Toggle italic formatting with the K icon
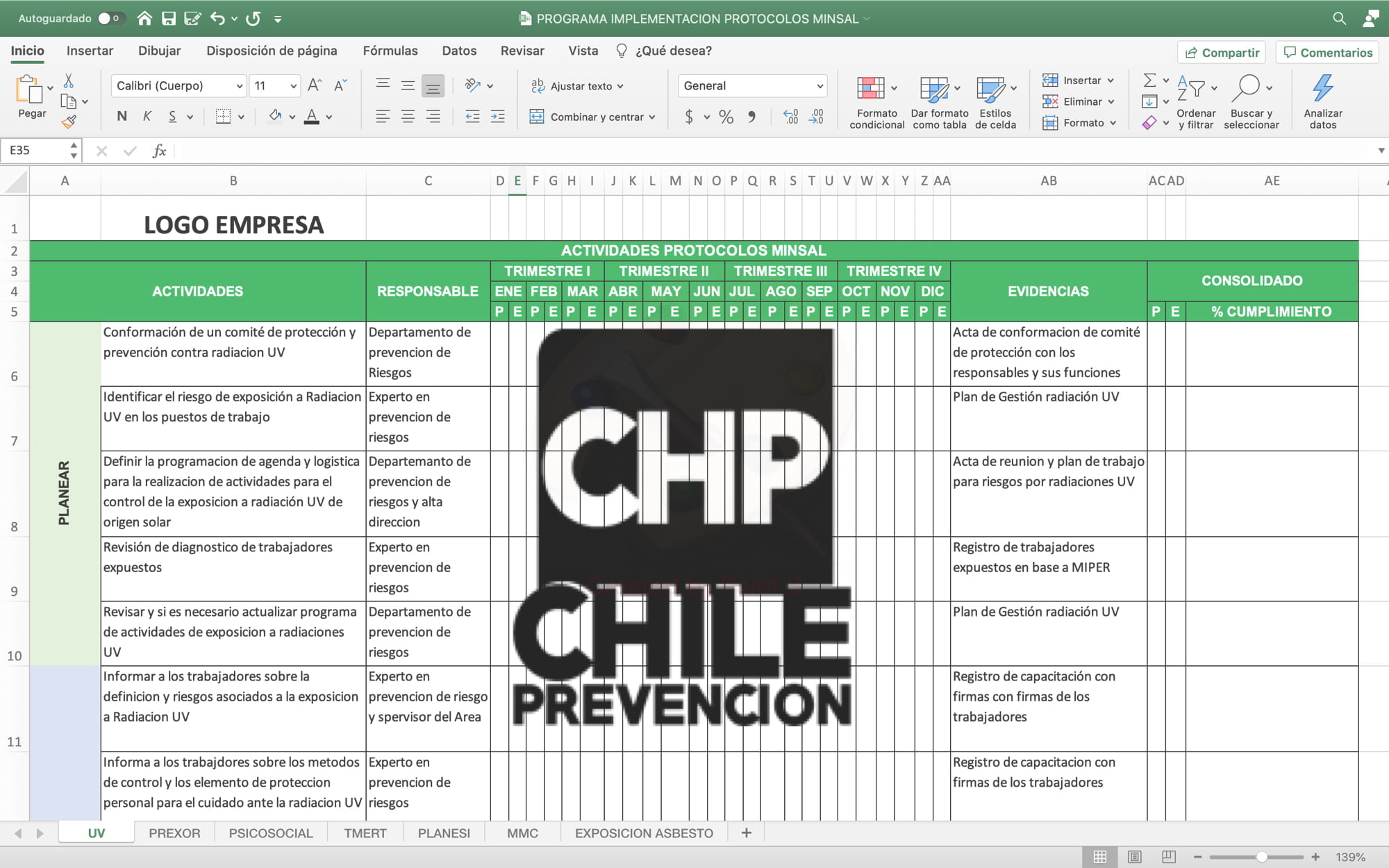The image size is (1389, 868). (x=147, y=116)
